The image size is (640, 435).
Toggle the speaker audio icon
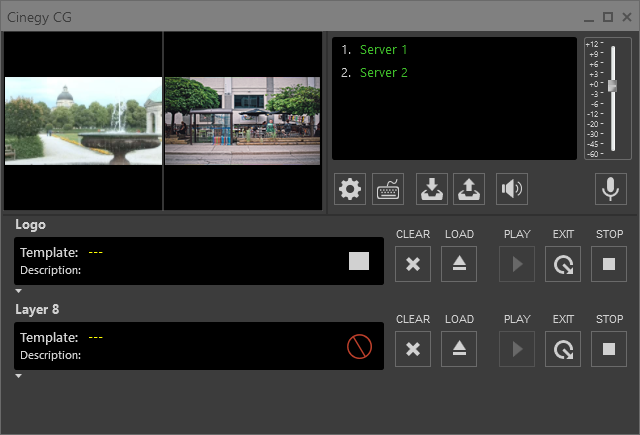pyautogui.click(x=512, y=189)
